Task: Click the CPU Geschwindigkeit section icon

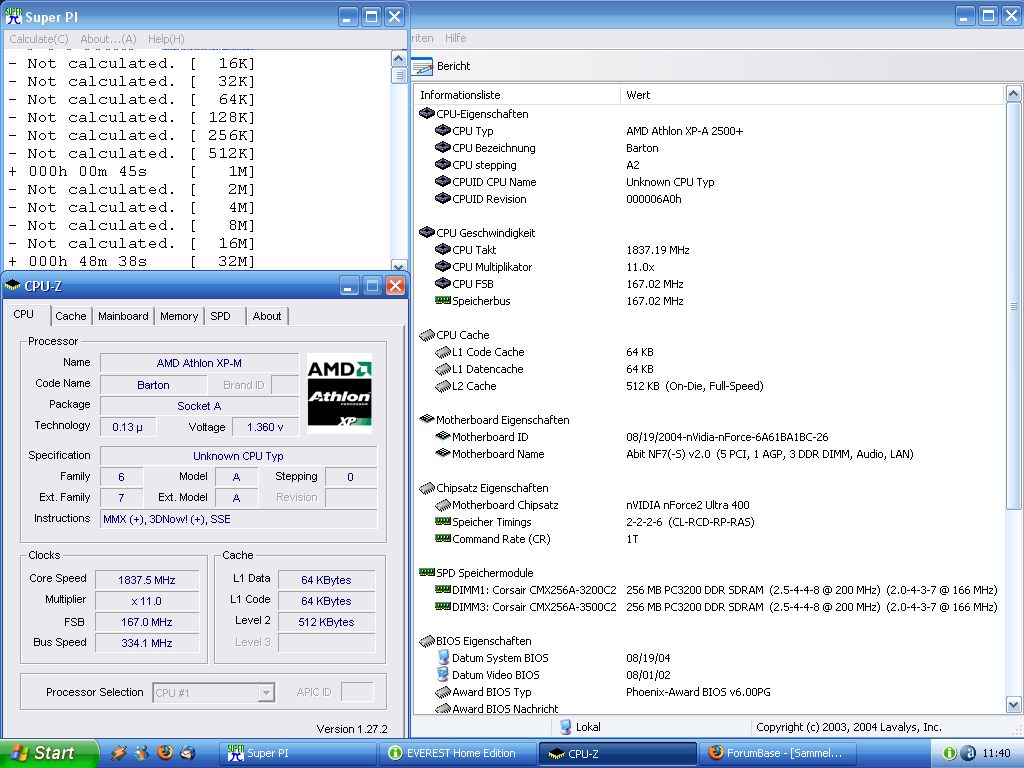Action: [426, 232]
